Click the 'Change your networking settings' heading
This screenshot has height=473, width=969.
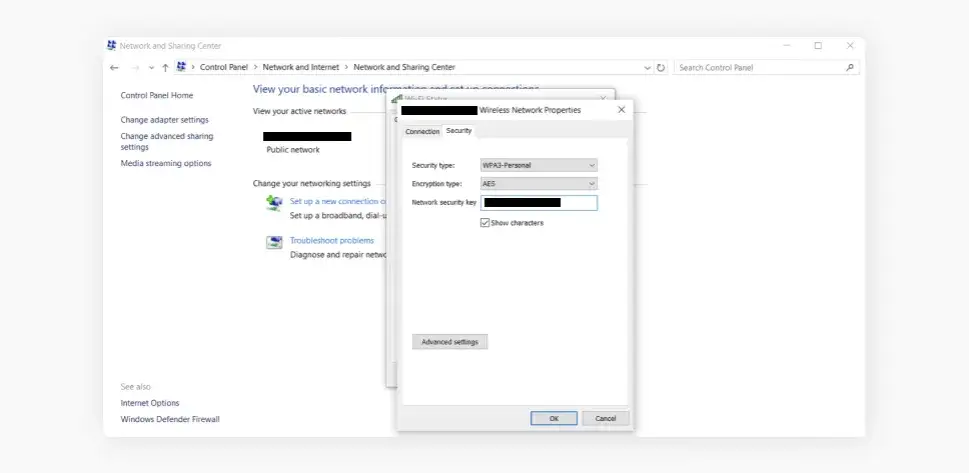coord(311,184)
